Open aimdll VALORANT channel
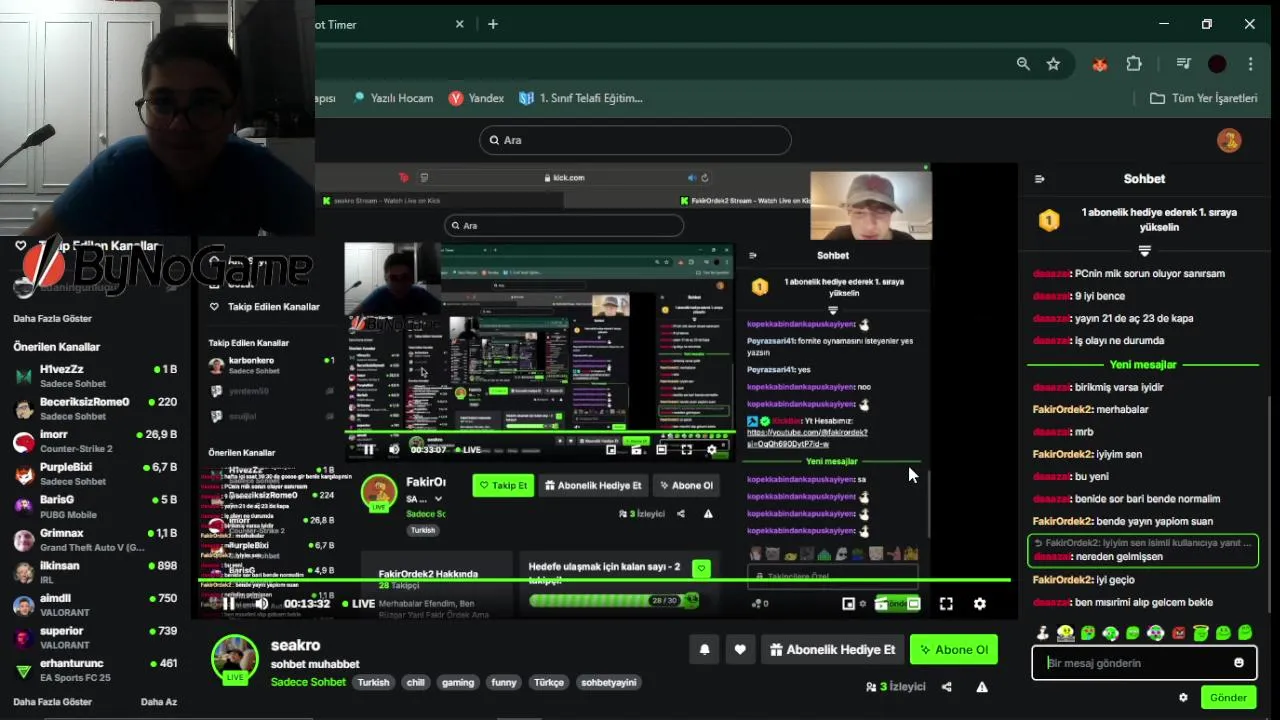Screen dimensions: 1280x720 point(95,605)
